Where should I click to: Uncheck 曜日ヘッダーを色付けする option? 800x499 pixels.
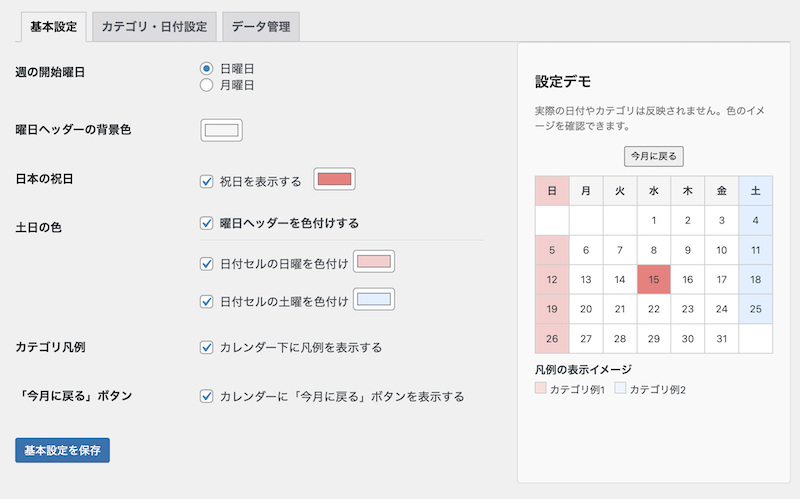click(207, 223)
